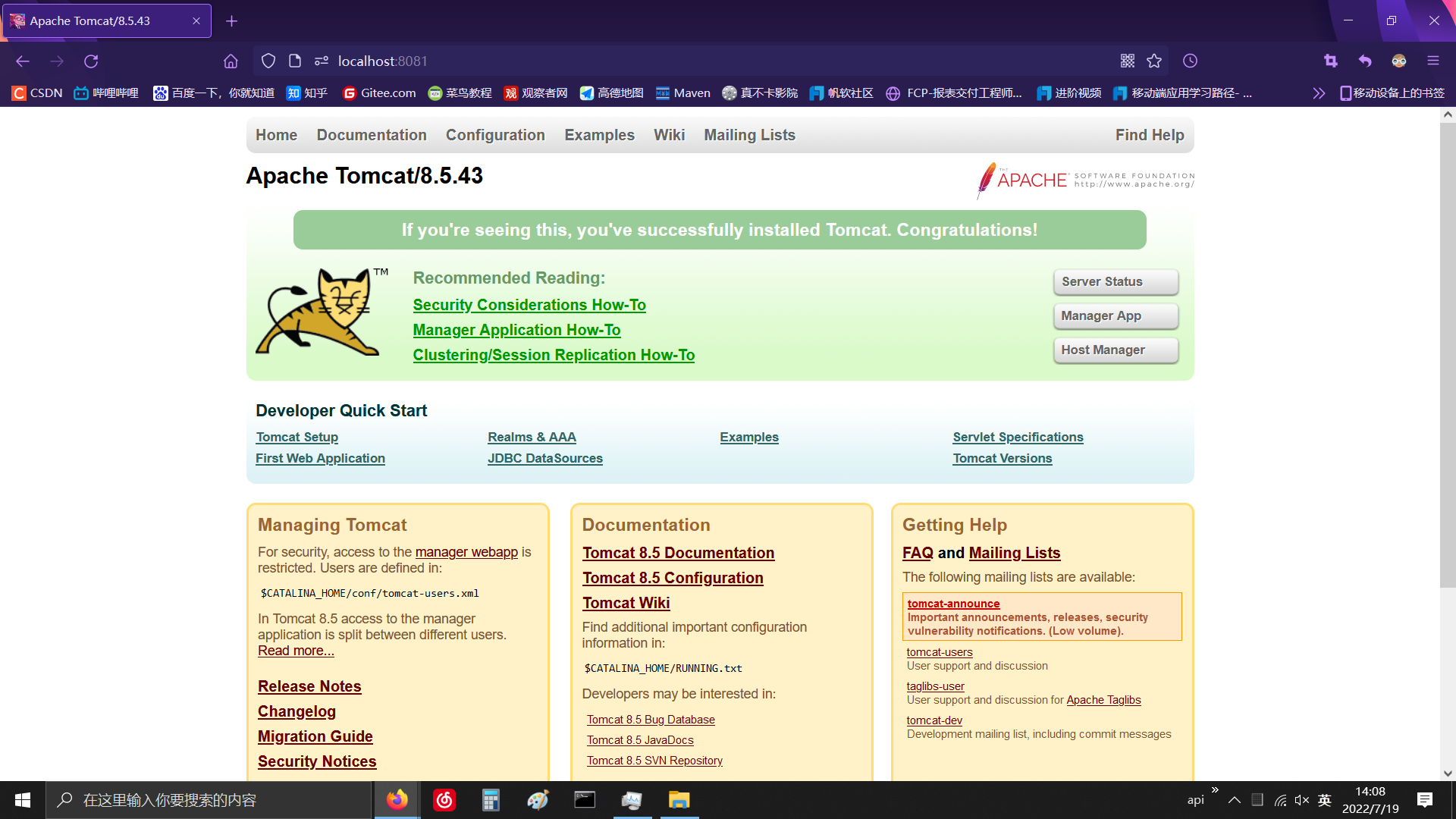The height and width of the screenshot is (819, 1456).
Task: Open the 知乎 bookmark
Action: click(306, 93)
